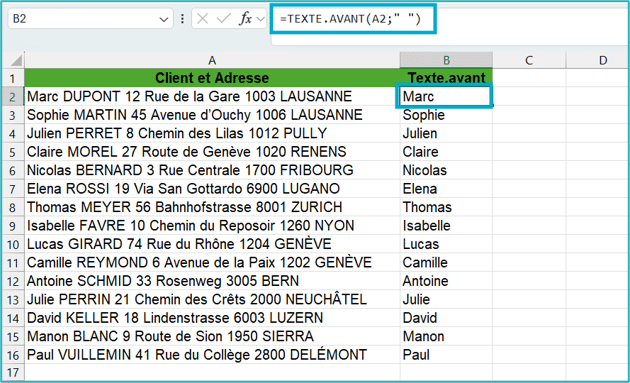Select row 12 header

(x=13, y=281)
